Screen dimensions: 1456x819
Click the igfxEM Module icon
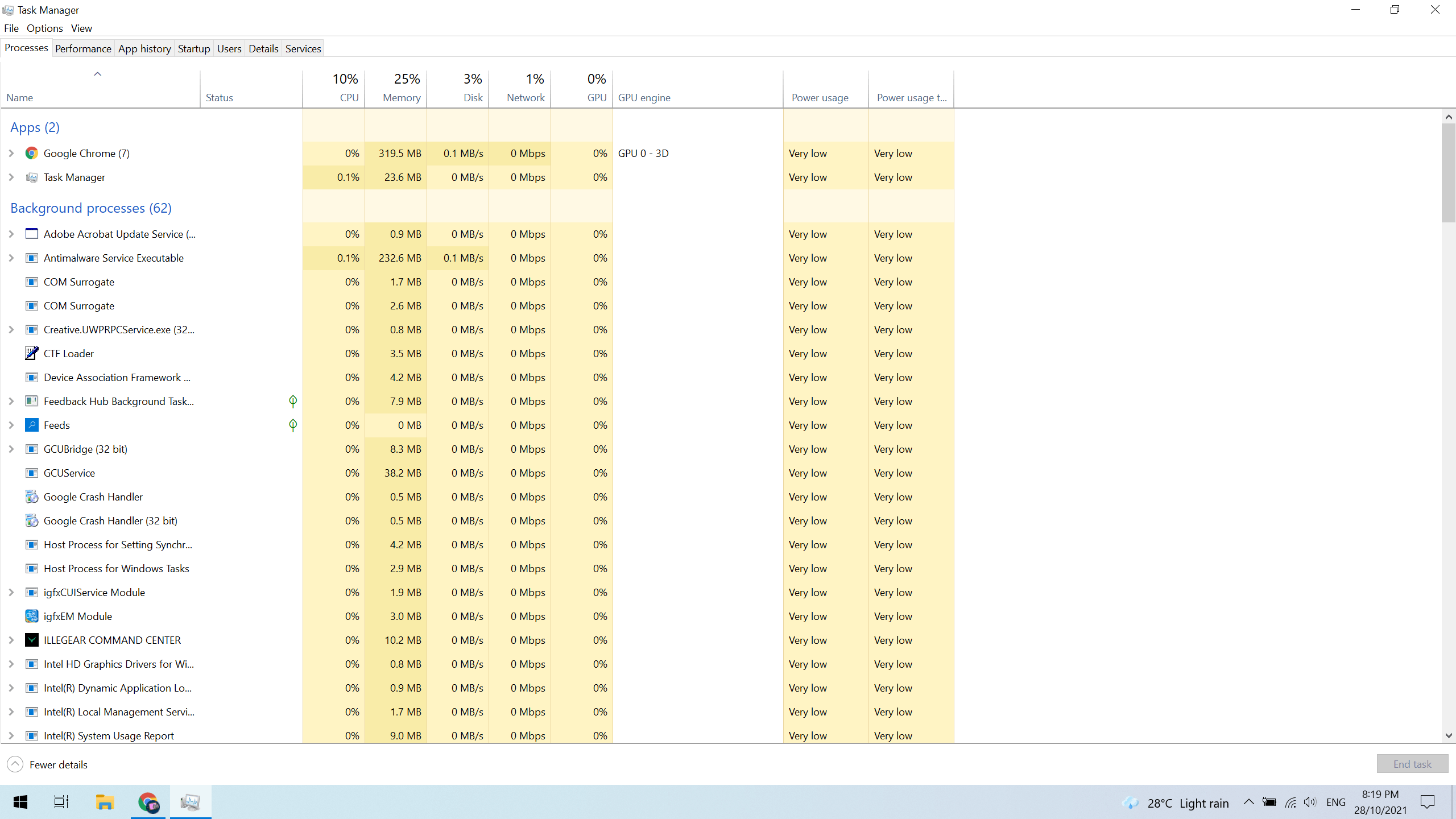tap(32, 616)
